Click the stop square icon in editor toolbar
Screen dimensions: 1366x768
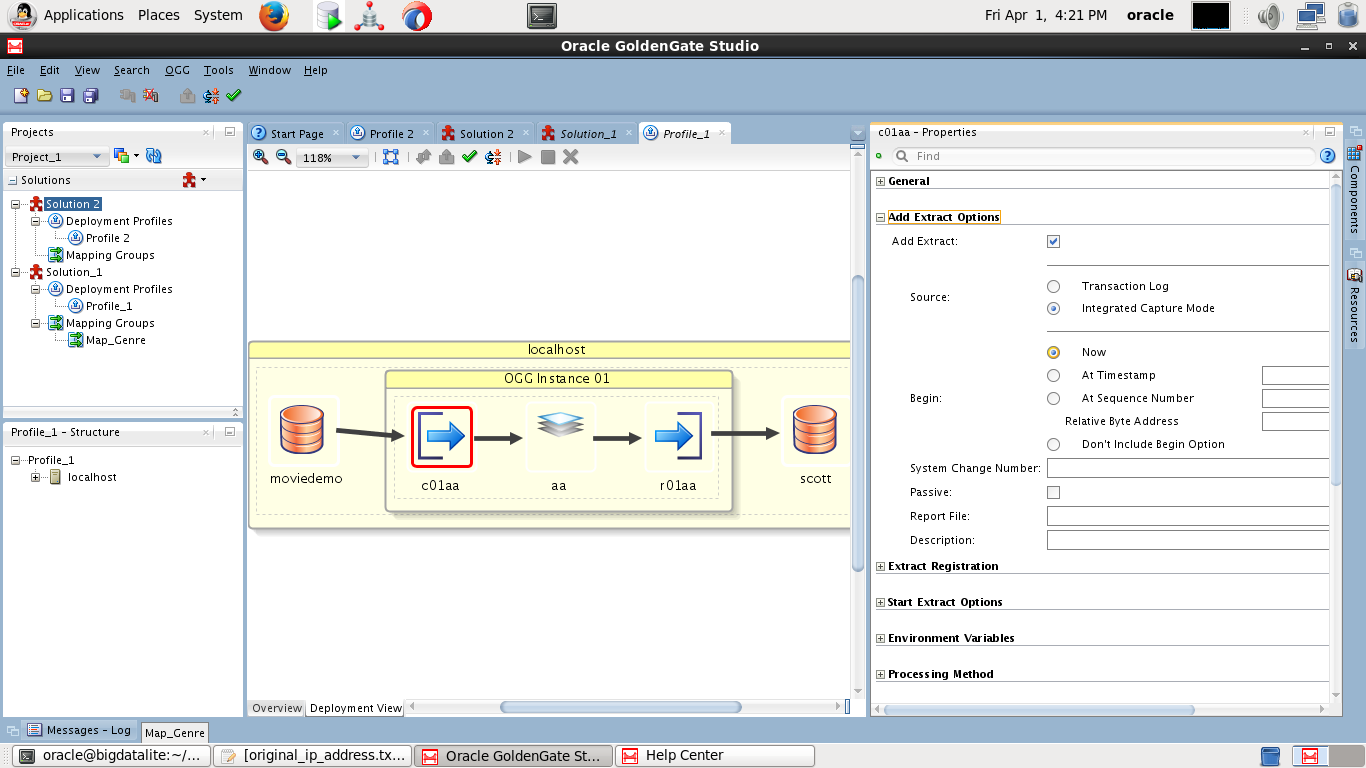tap(548, 157)
